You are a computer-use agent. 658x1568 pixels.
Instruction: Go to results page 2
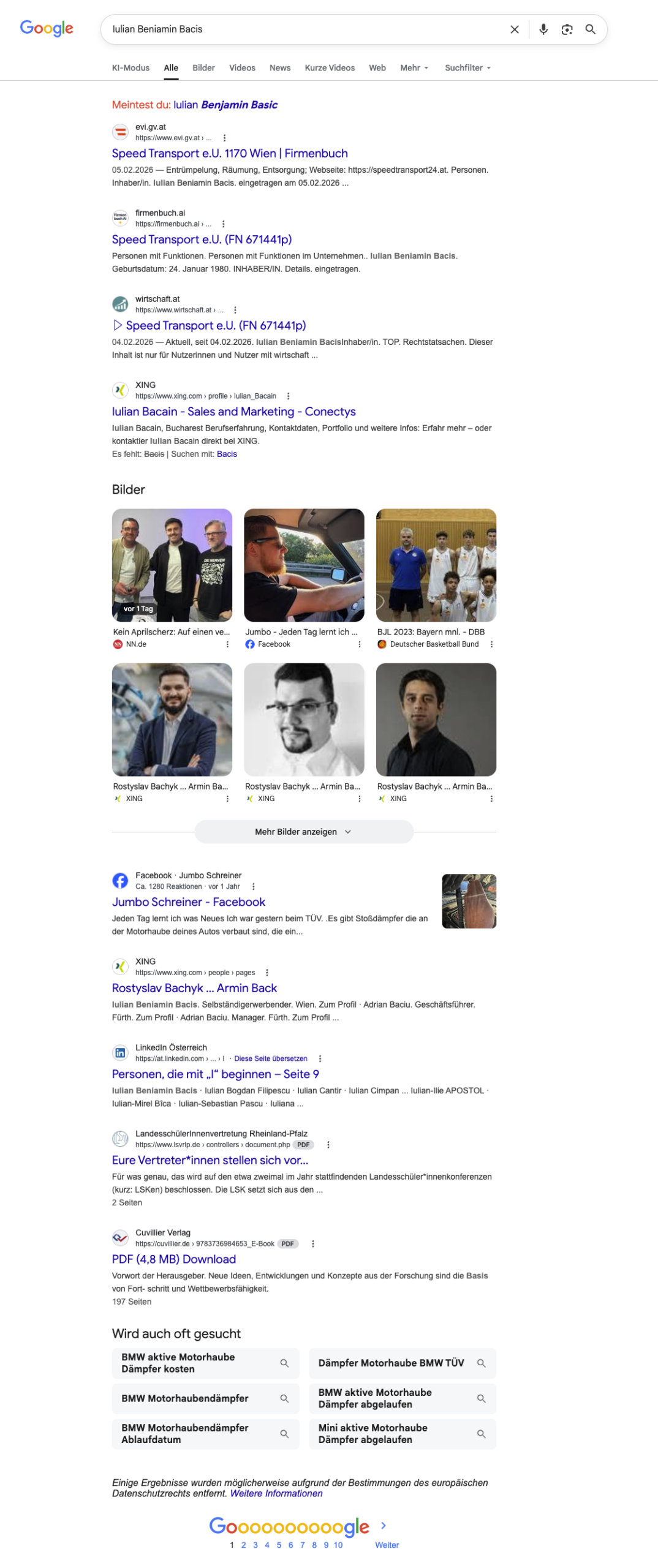coord(243,1545)
